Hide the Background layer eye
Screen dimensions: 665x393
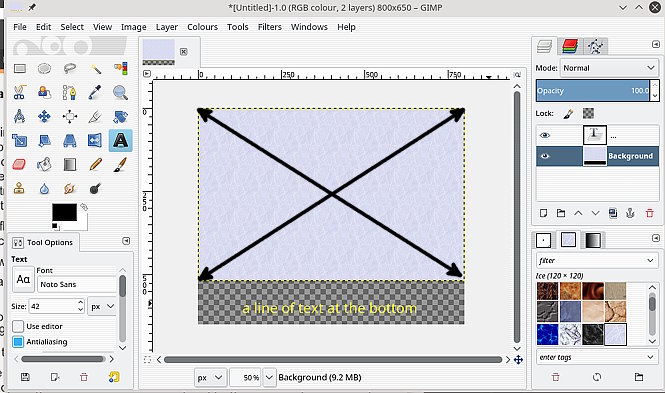pos(545,156)
